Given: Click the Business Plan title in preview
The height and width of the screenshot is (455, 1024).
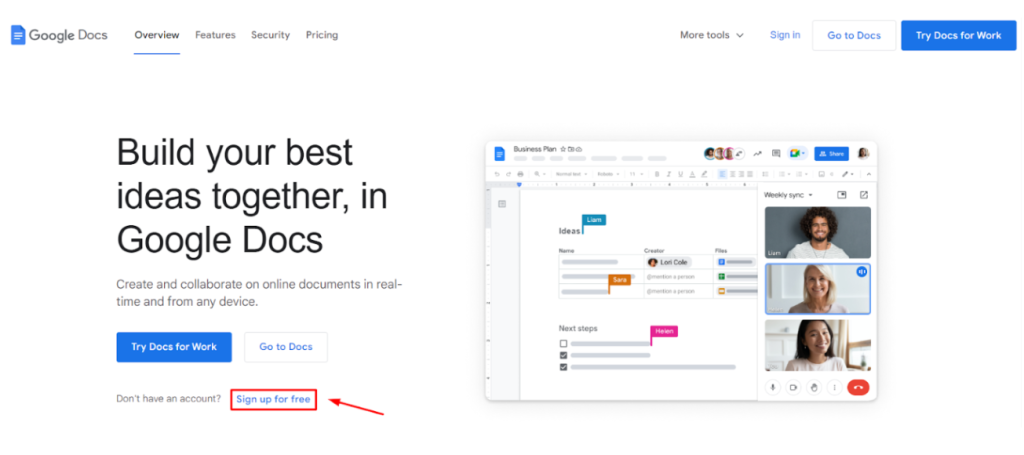Looking at the screenshot, I should pyautogui.click(x=535, y=149).
